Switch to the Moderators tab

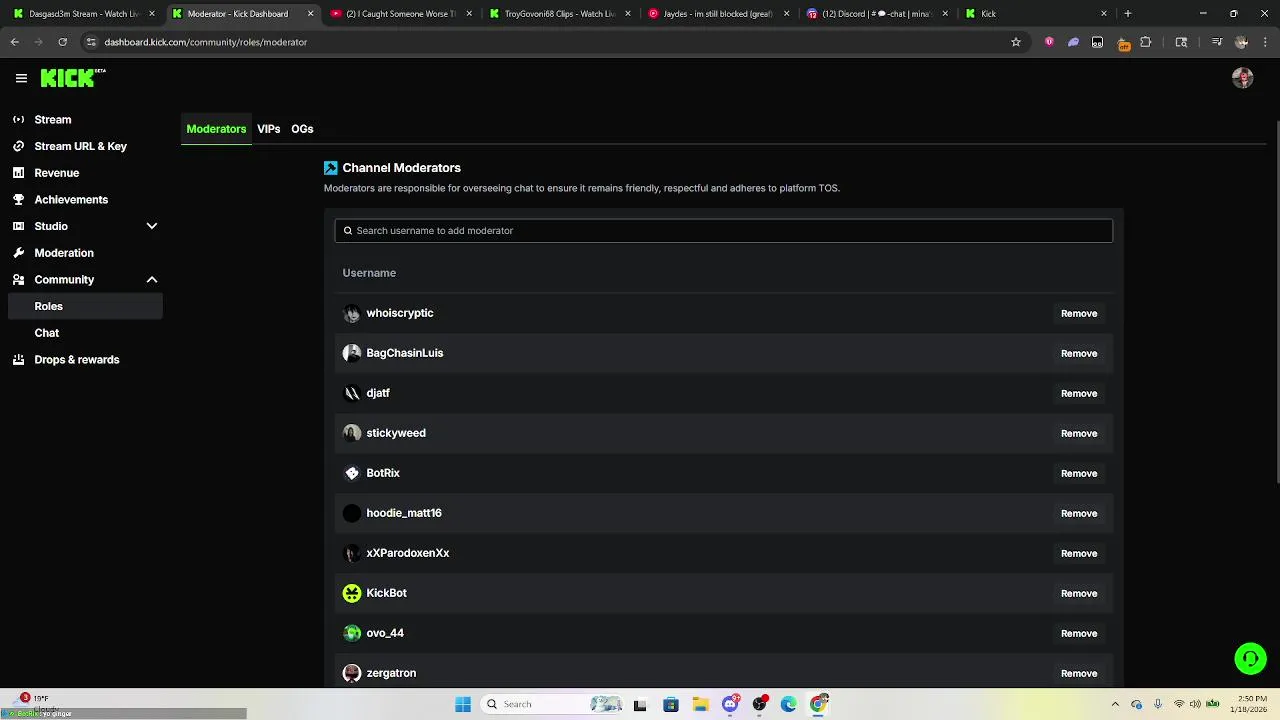[216, 129]
